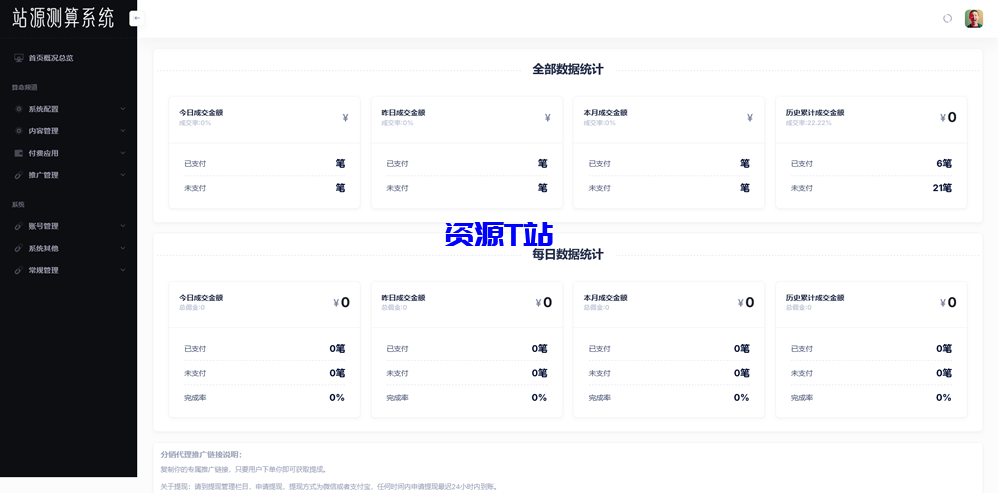Expand the 推广管理 chevron
Viewport: 998px width, 493px height.
123,175
